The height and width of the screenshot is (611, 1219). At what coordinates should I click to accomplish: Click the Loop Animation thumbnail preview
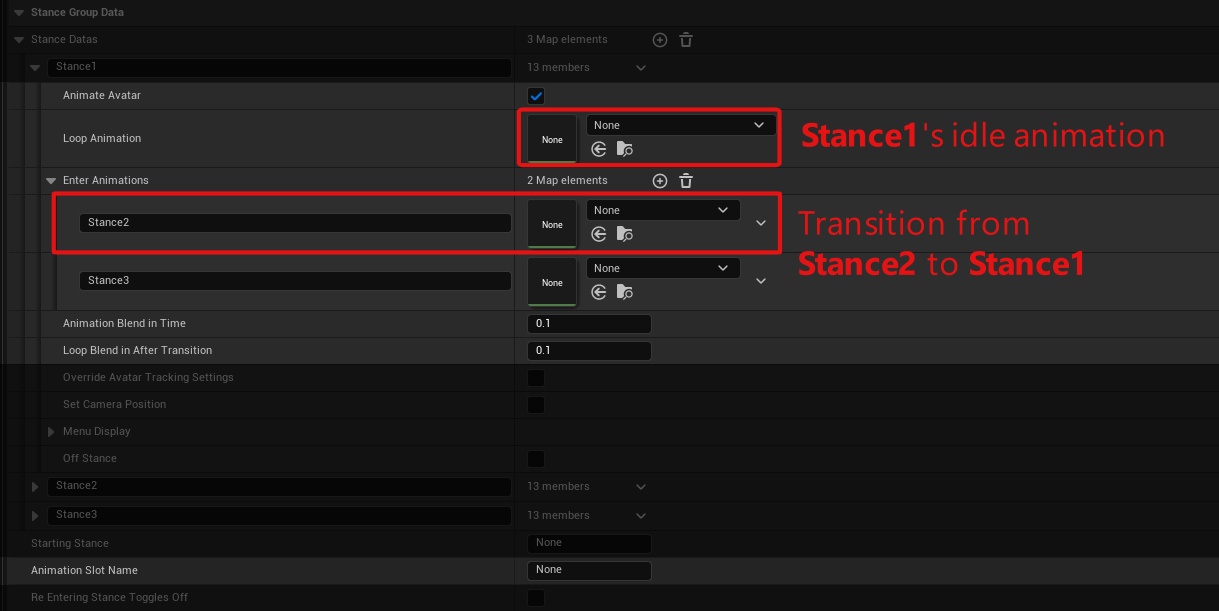(552, 139)
